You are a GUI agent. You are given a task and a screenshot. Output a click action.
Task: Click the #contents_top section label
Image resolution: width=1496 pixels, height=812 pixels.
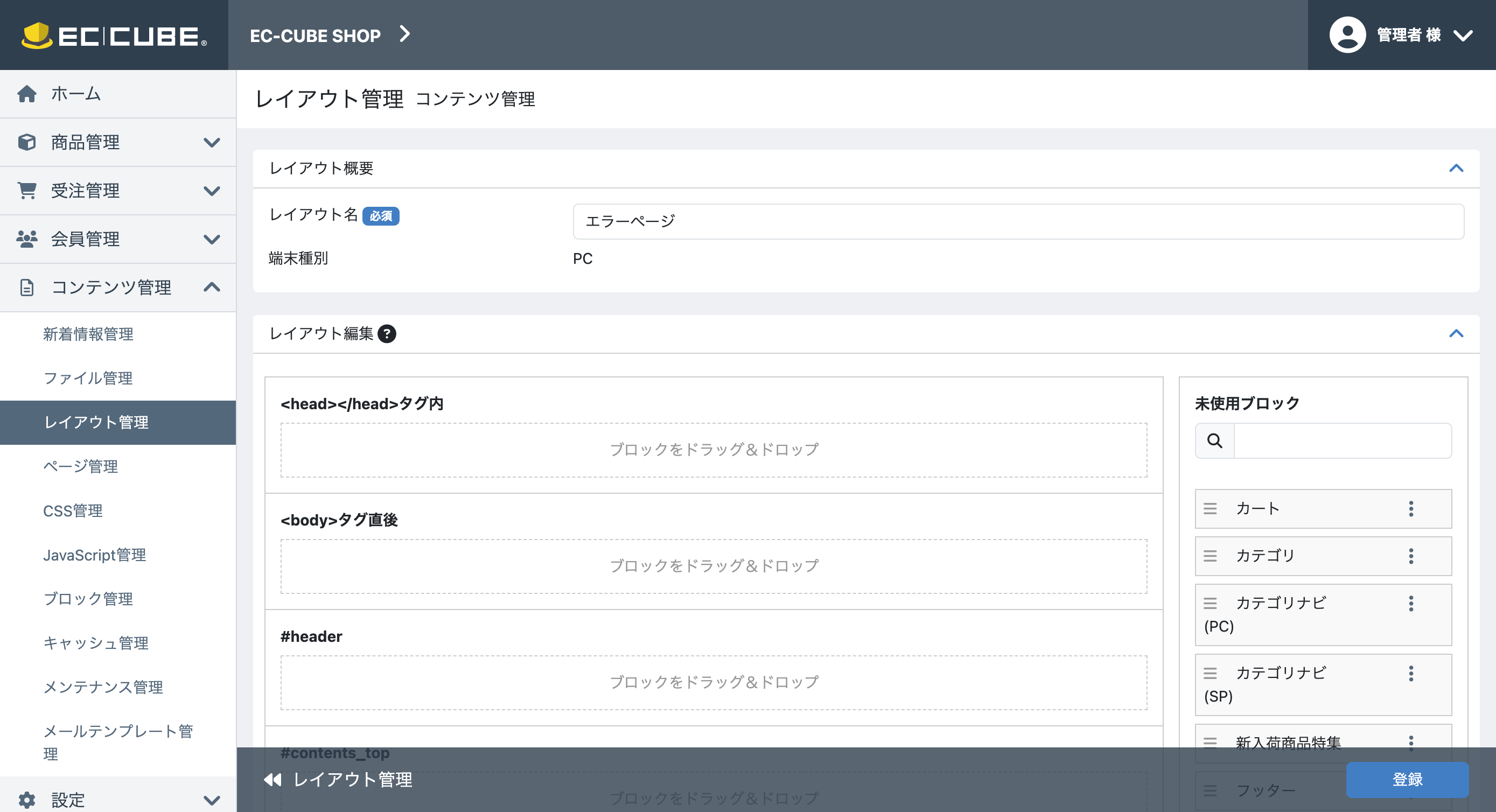point(334,753)
